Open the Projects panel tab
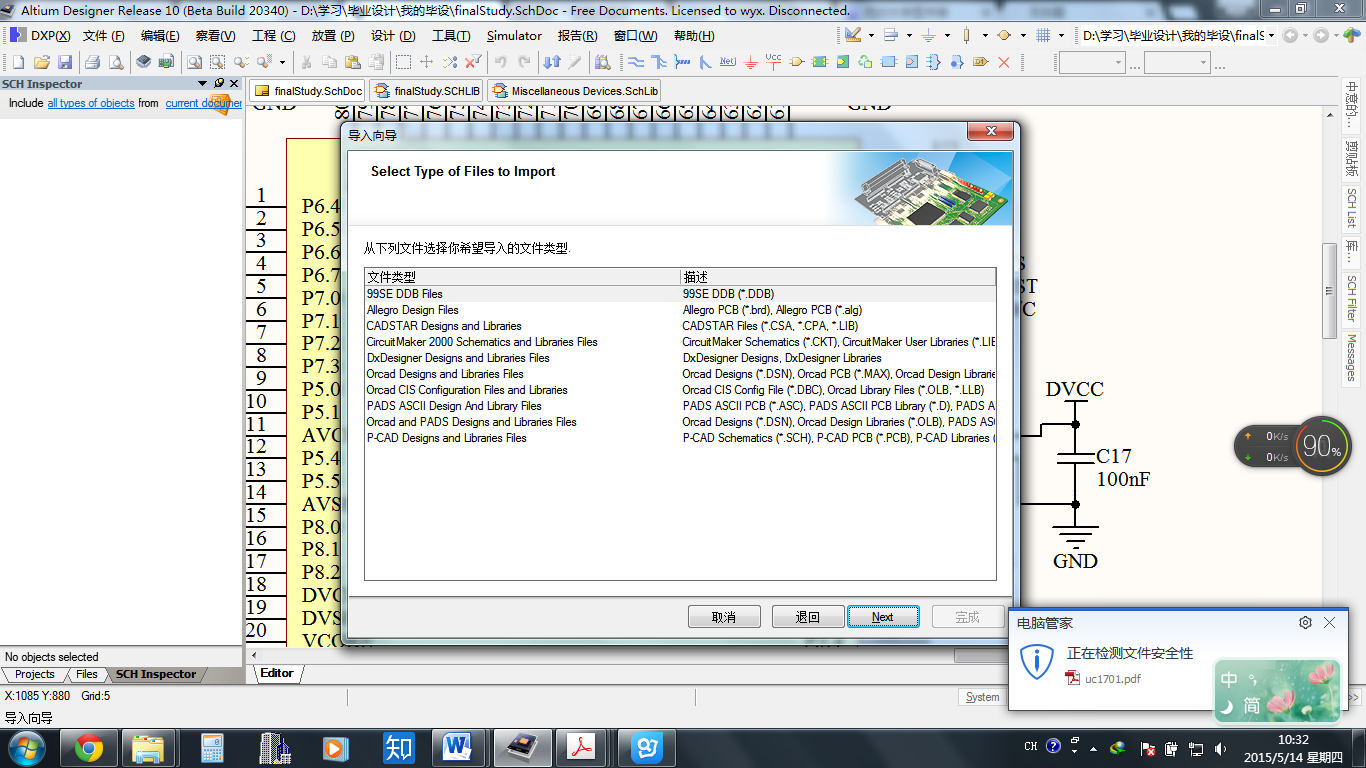 click(35, 674)
